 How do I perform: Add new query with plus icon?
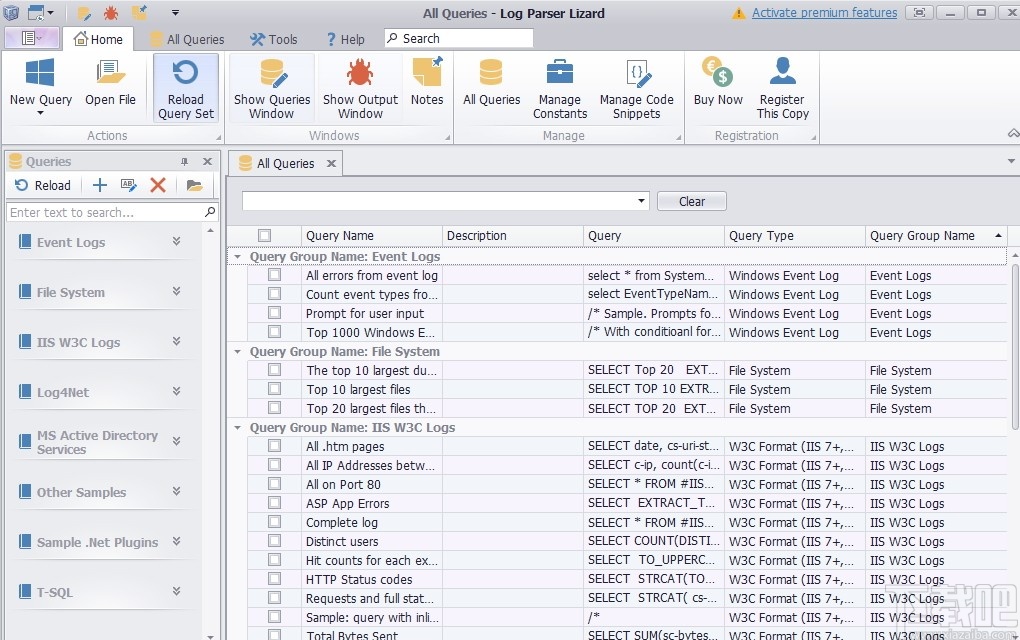coord(100,185)
